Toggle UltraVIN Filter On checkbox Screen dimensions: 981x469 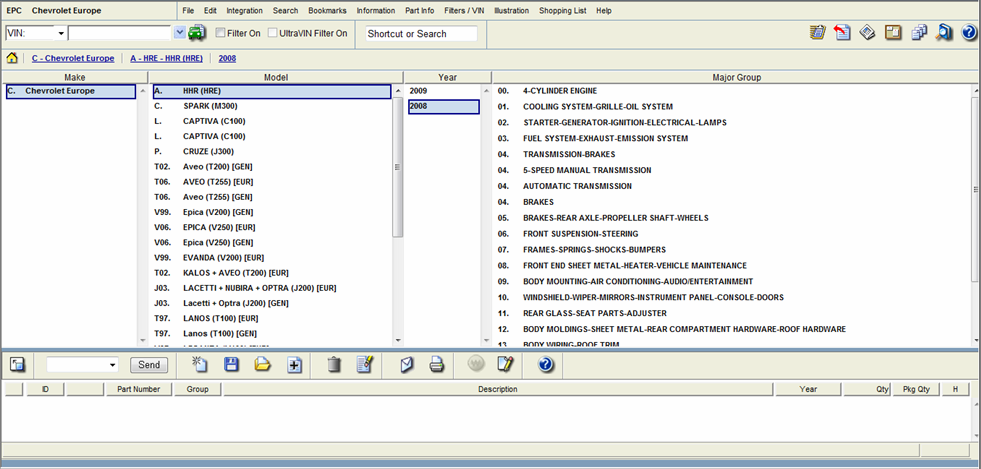(273, 33)
